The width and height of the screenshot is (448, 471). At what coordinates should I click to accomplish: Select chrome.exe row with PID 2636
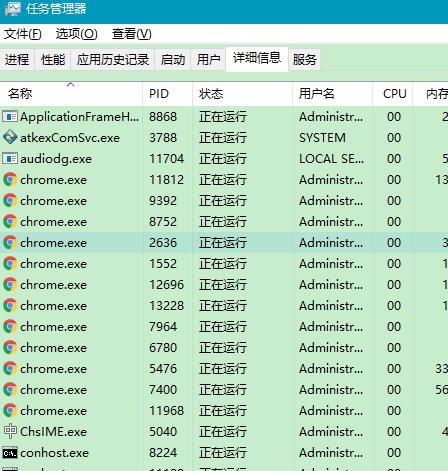click(x=224, y=243)
